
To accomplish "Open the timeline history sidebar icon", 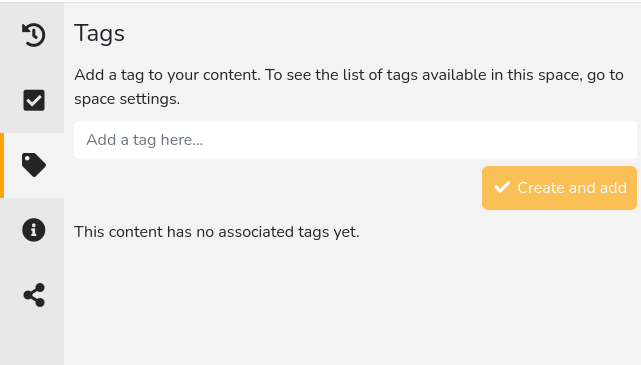I will pyautogui.click(x=34, y=35).
